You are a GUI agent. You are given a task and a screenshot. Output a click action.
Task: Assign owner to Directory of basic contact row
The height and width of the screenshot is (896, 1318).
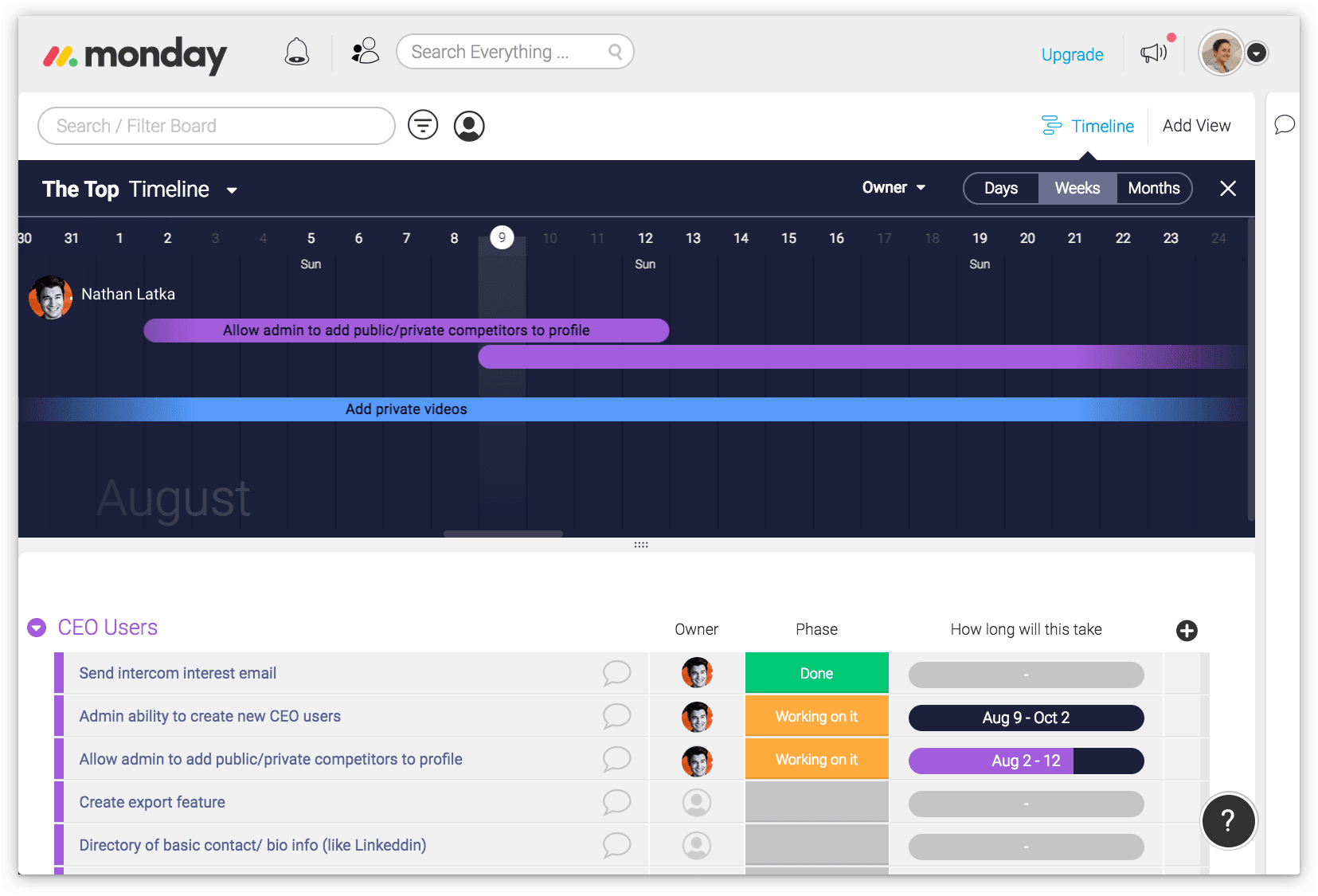click(697, 845)
